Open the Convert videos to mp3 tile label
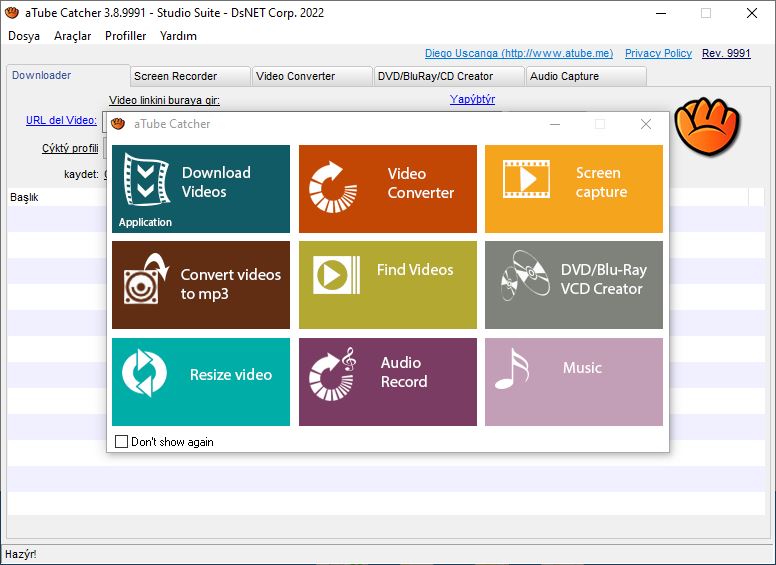The image size is (776, 565). [x=231, y=284]
